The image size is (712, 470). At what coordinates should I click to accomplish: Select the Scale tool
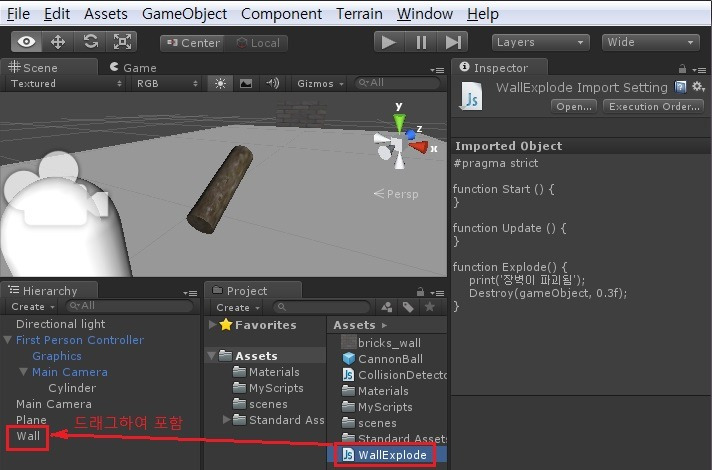(122, 42)
